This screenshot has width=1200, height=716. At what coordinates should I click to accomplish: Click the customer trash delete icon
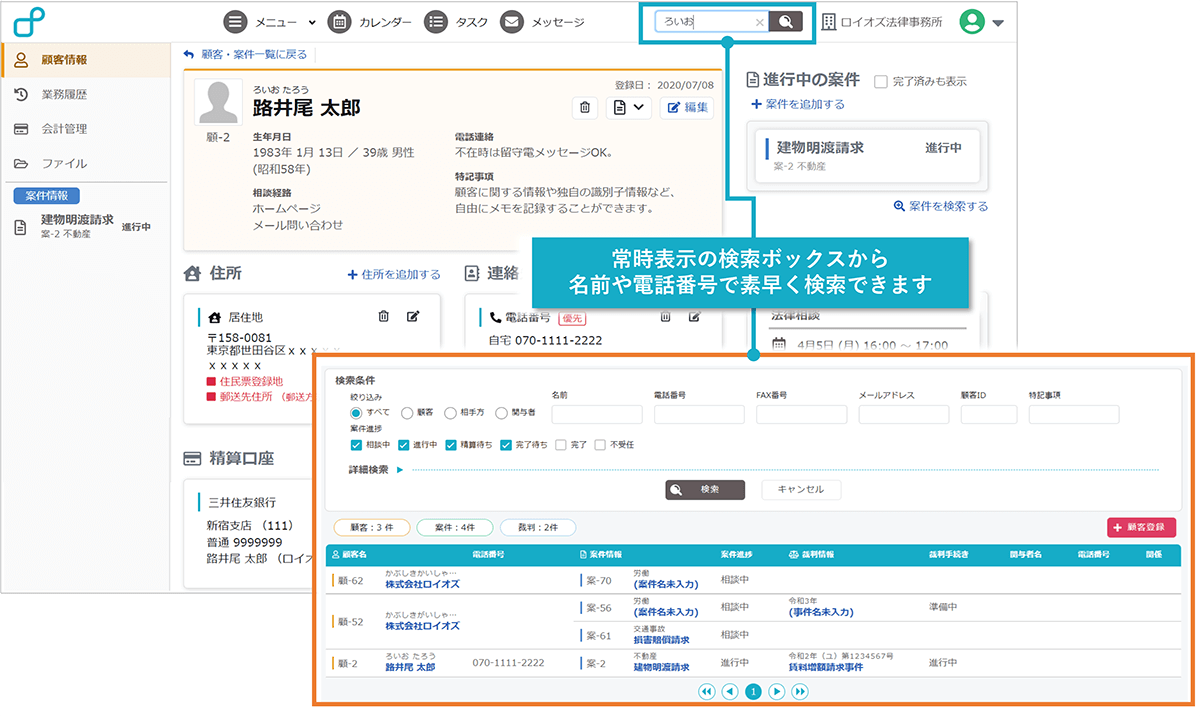click(585, 107)
